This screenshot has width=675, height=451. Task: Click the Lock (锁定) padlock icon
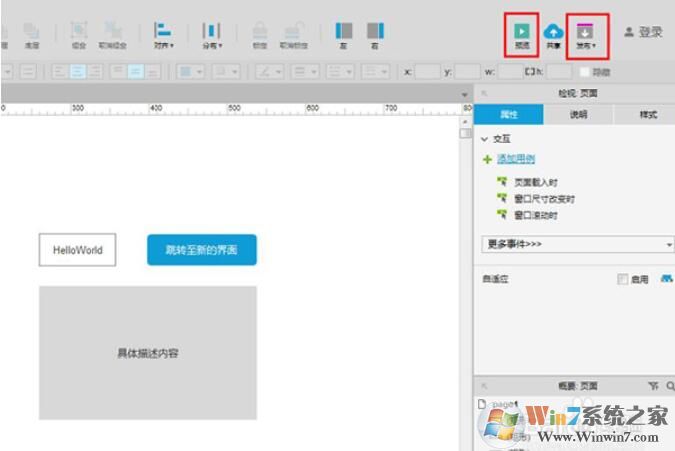click(260, 30)
